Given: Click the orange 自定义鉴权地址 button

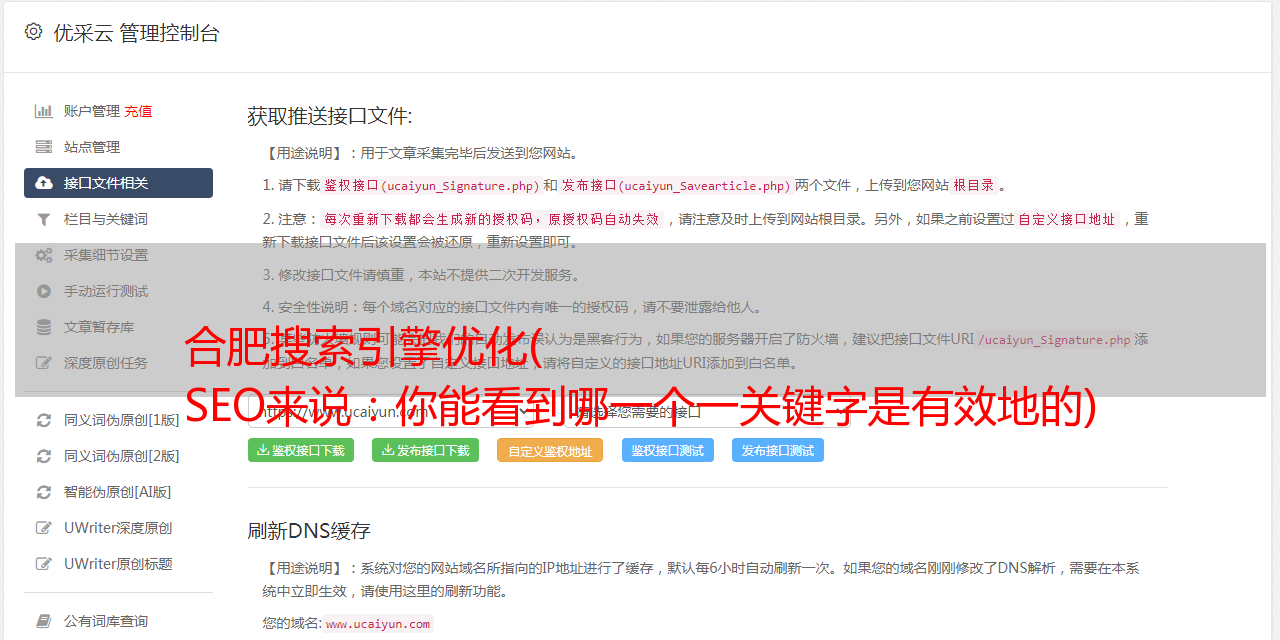Looking at the screenshot, I should coord(550,450).
